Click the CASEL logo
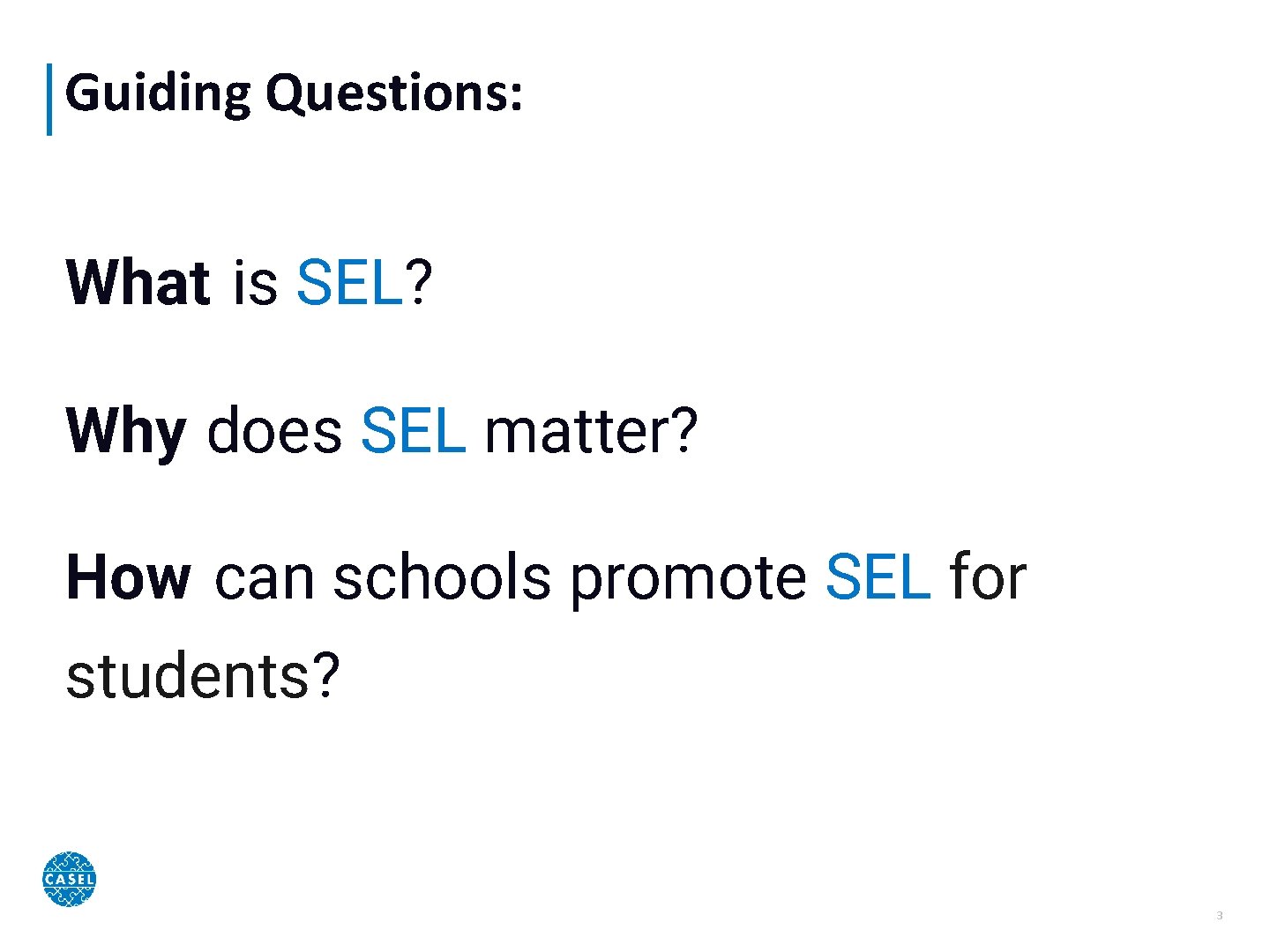The width and height of the screenshot is (1270, 952). 69,879
